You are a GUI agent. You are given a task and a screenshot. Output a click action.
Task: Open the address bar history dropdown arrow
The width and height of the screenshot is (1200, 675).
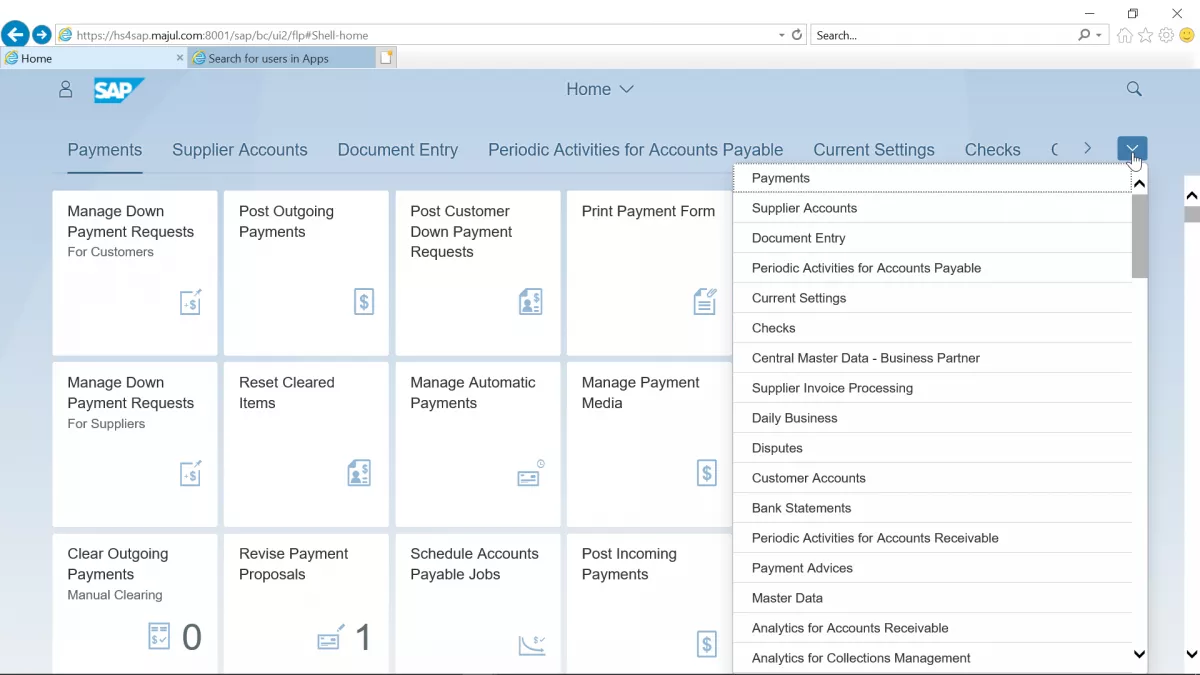click(782, 35)
